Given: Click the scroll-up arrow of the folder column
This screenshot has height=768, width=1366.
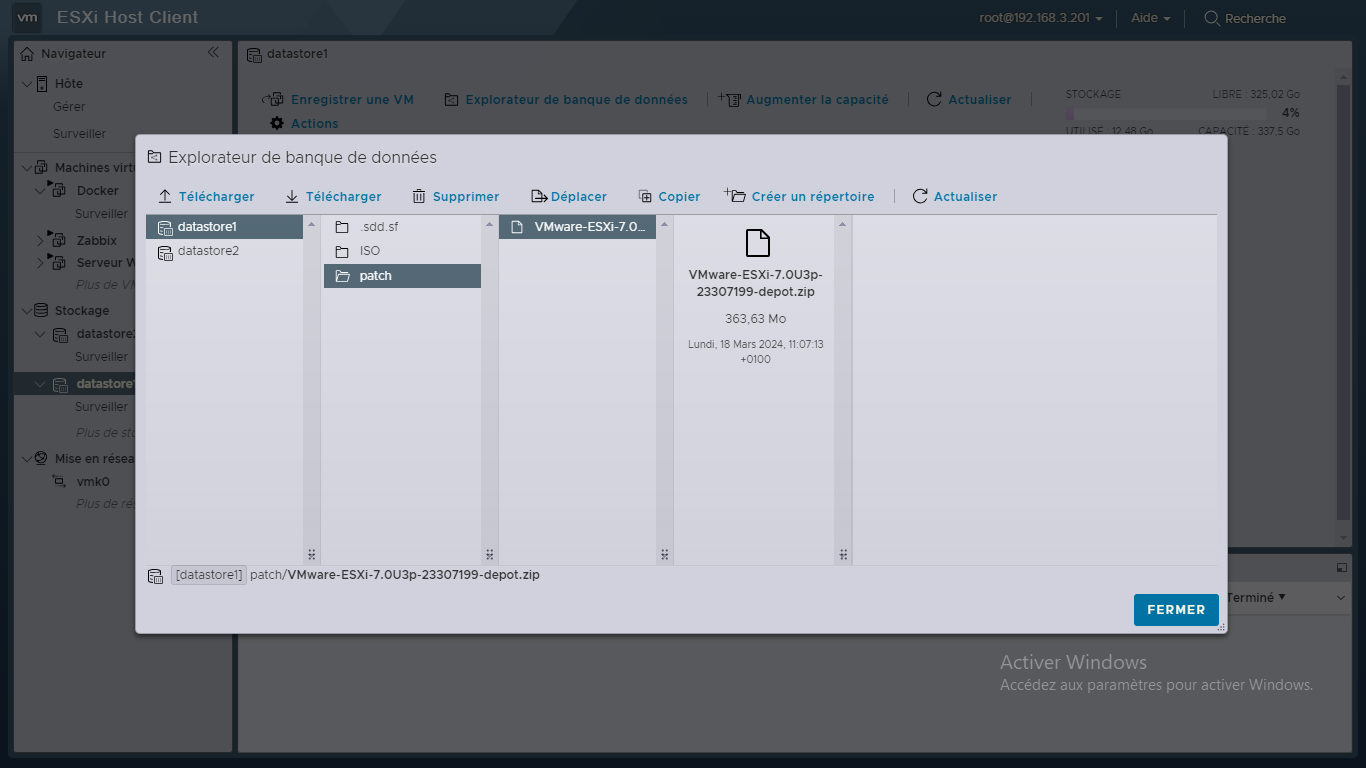Looking at the screenshot, I should point(489,223).
